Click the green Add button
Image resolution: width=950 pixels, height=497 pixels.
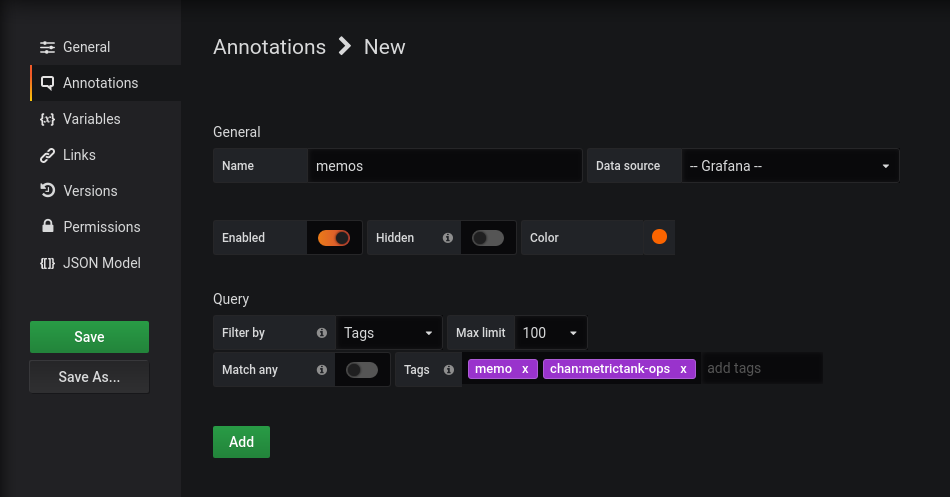pyautogui.click(x=241, y=442)
